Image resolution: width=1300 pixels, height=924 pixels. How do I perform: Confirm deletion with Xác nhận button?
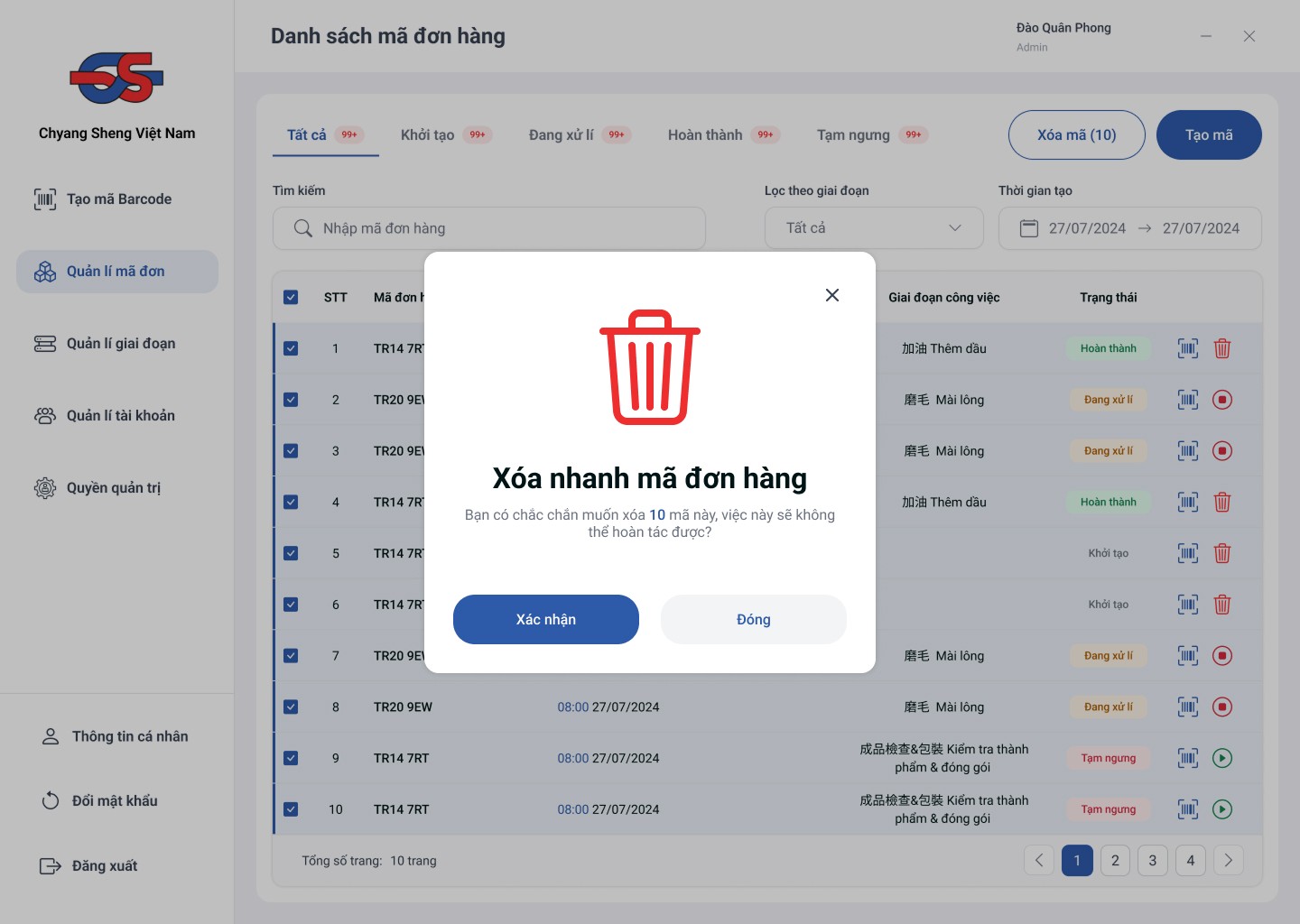(x=546, y=619)
